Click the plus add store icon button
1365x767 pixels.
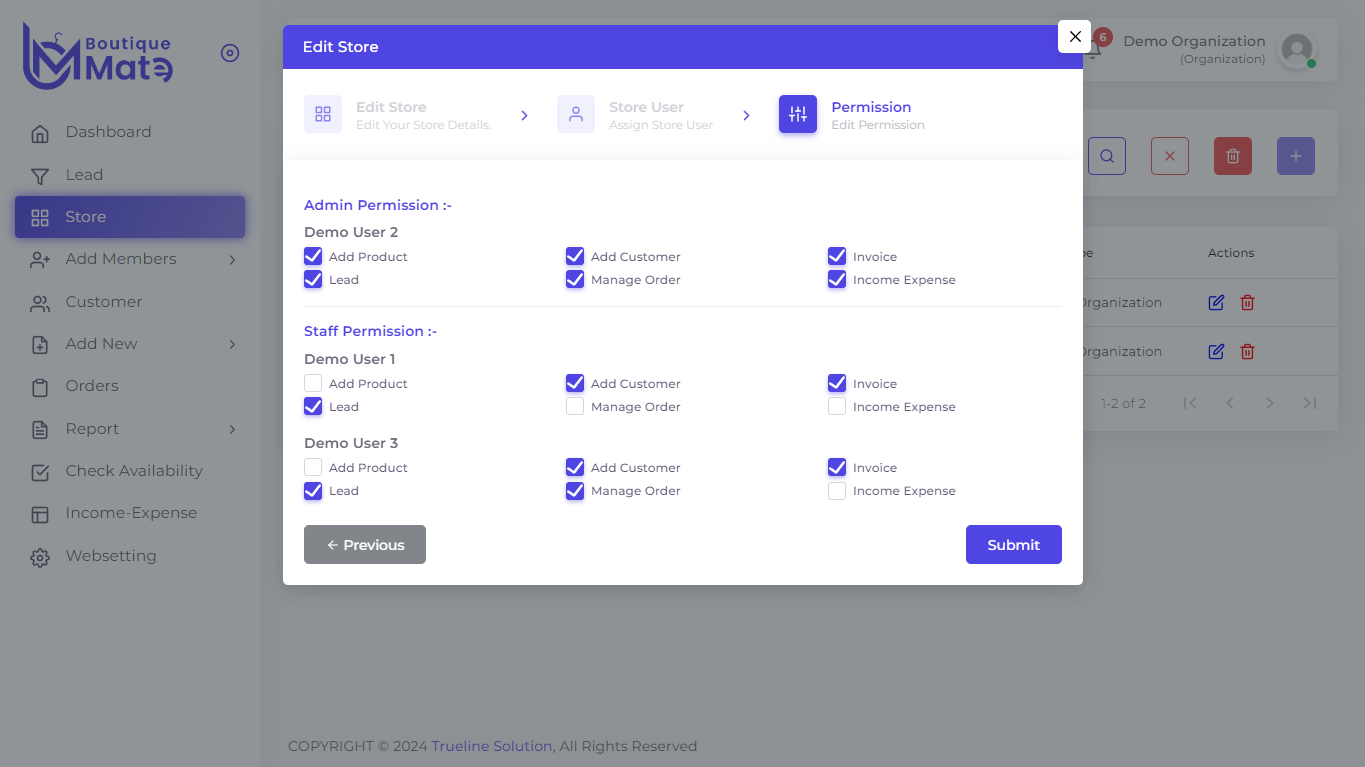1296,156
